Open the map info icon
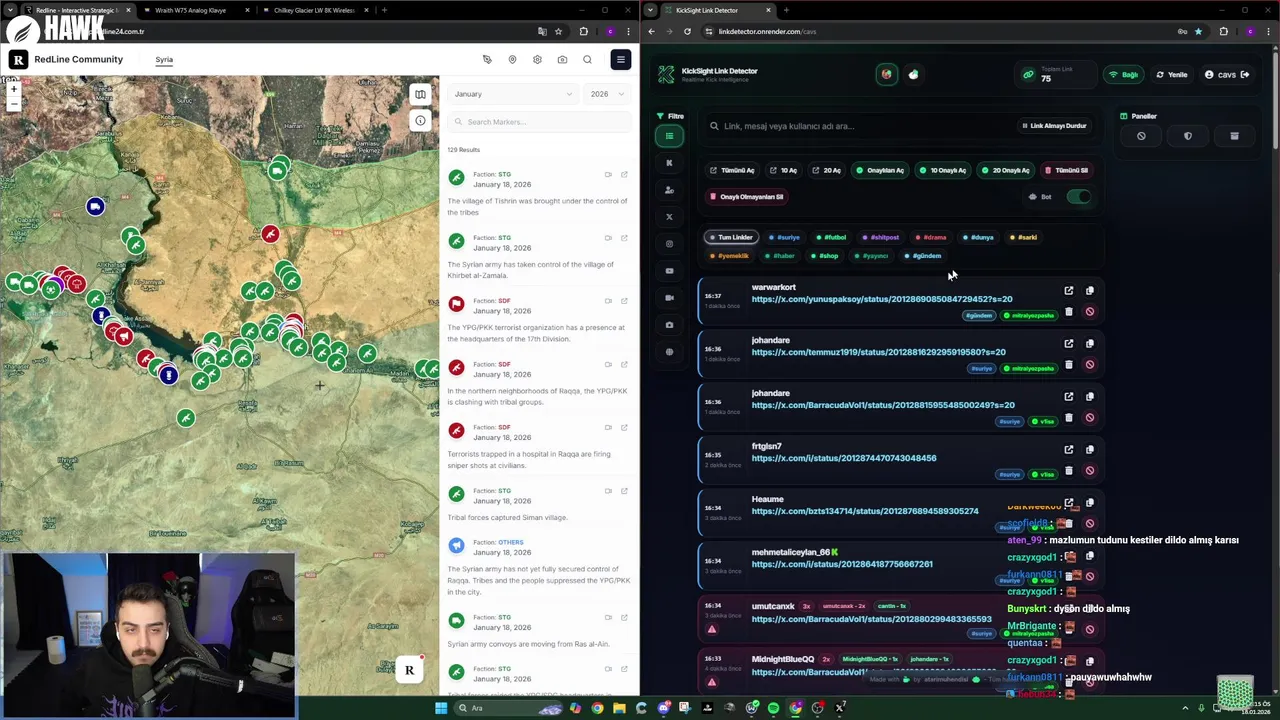 pos(420,121)
